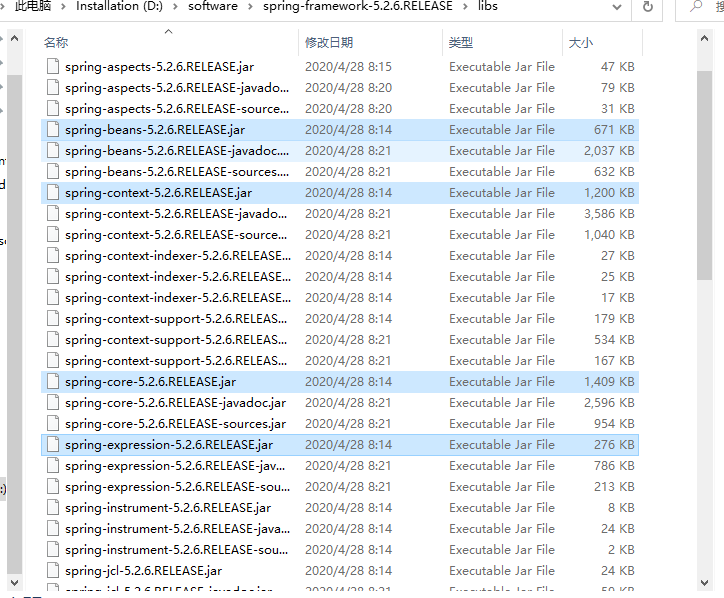
Task: Select spring-expression-5.2.6.RELEASE-jav... file
Action: point(340,466)
